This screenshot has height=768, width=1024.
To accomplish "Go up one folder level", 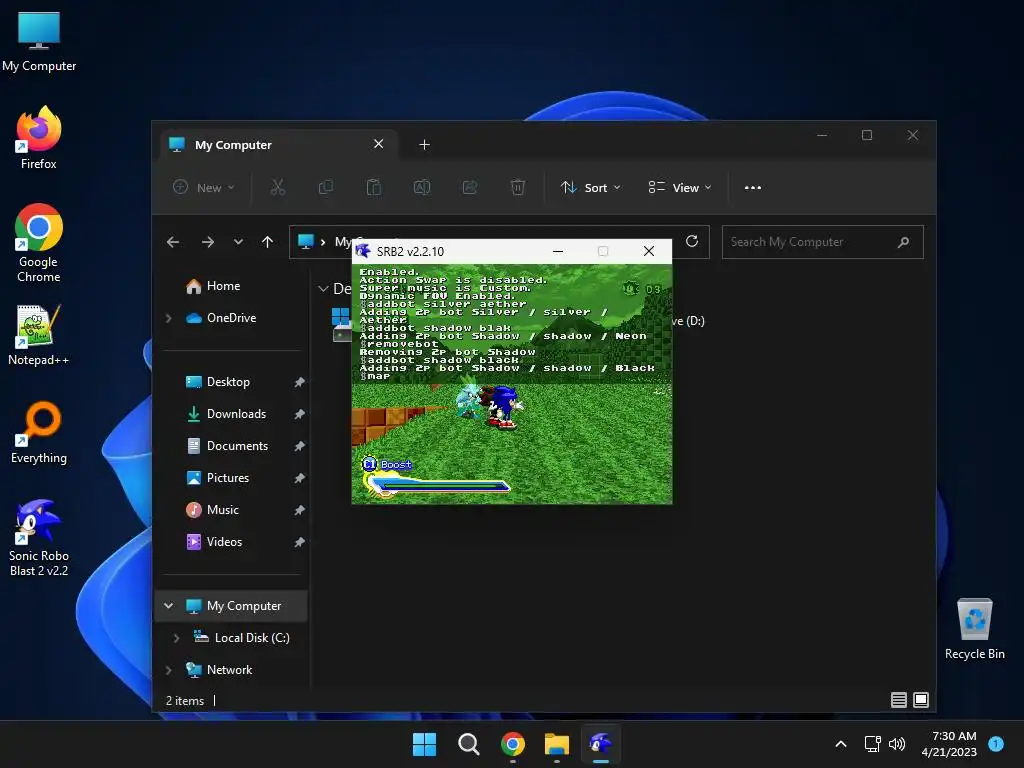I will click(x=267, y=242).
